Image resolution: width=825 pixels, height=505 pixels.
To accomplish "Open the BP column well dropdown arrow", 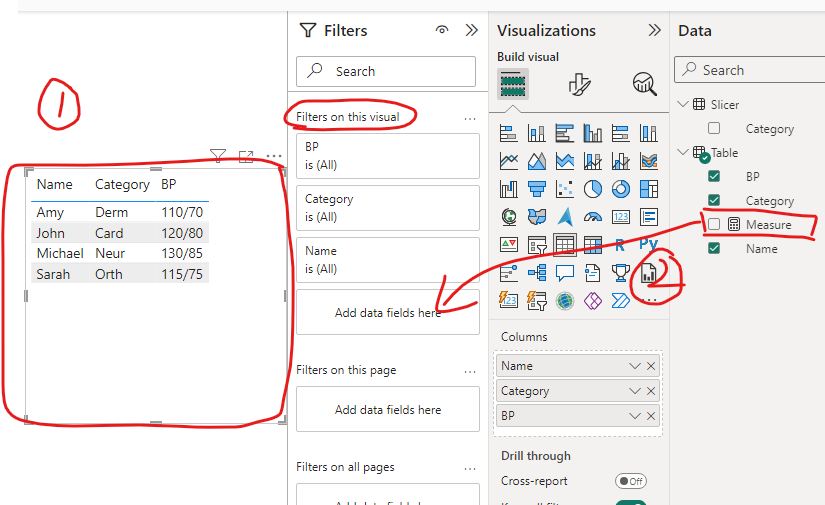I will point(635,416).
